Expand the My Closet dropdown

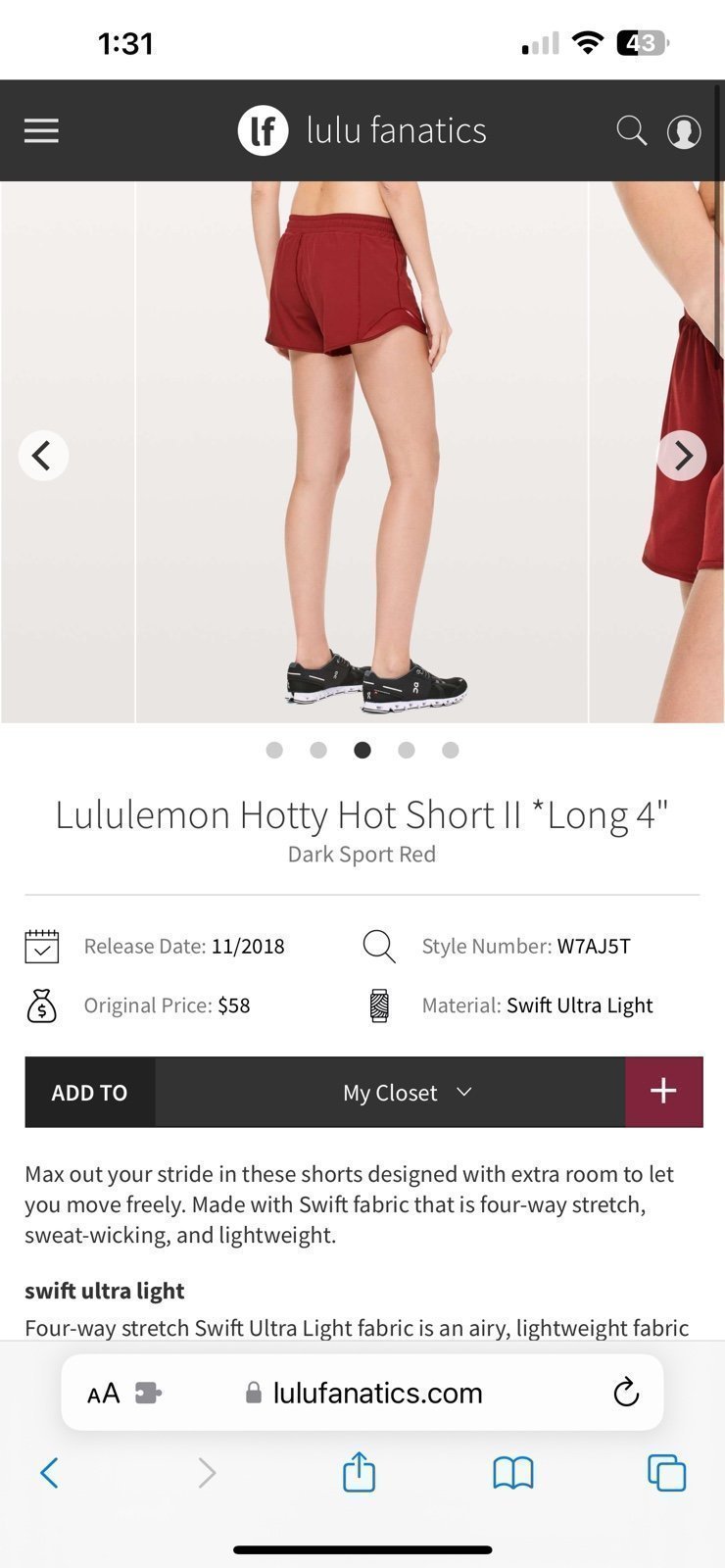(390, 1092)
